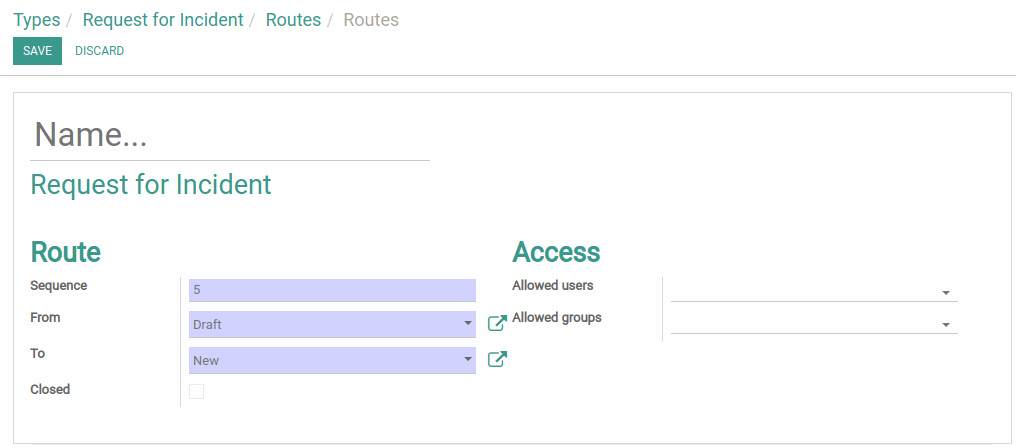
Task: Click the New text in To field
Action: tap(206, 360)
